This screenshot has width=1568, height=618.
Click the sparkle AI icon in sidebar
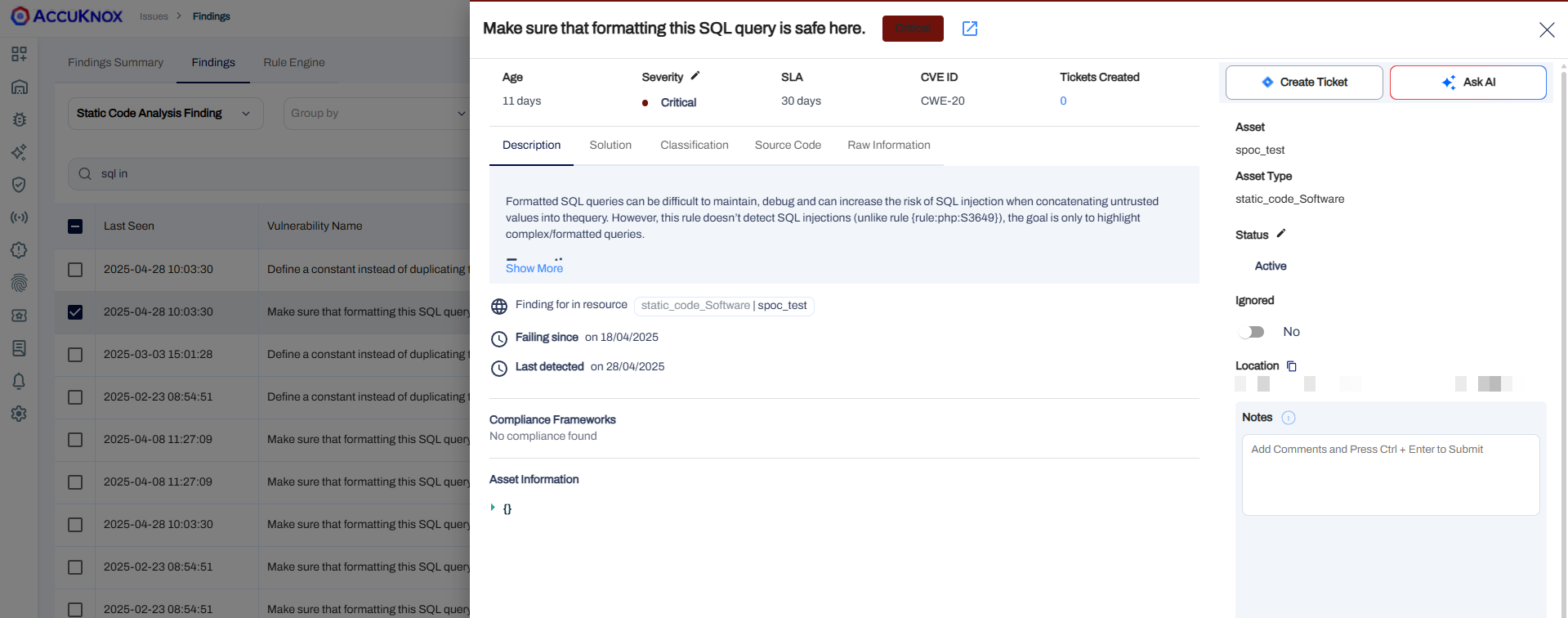(x=19, y=152)
